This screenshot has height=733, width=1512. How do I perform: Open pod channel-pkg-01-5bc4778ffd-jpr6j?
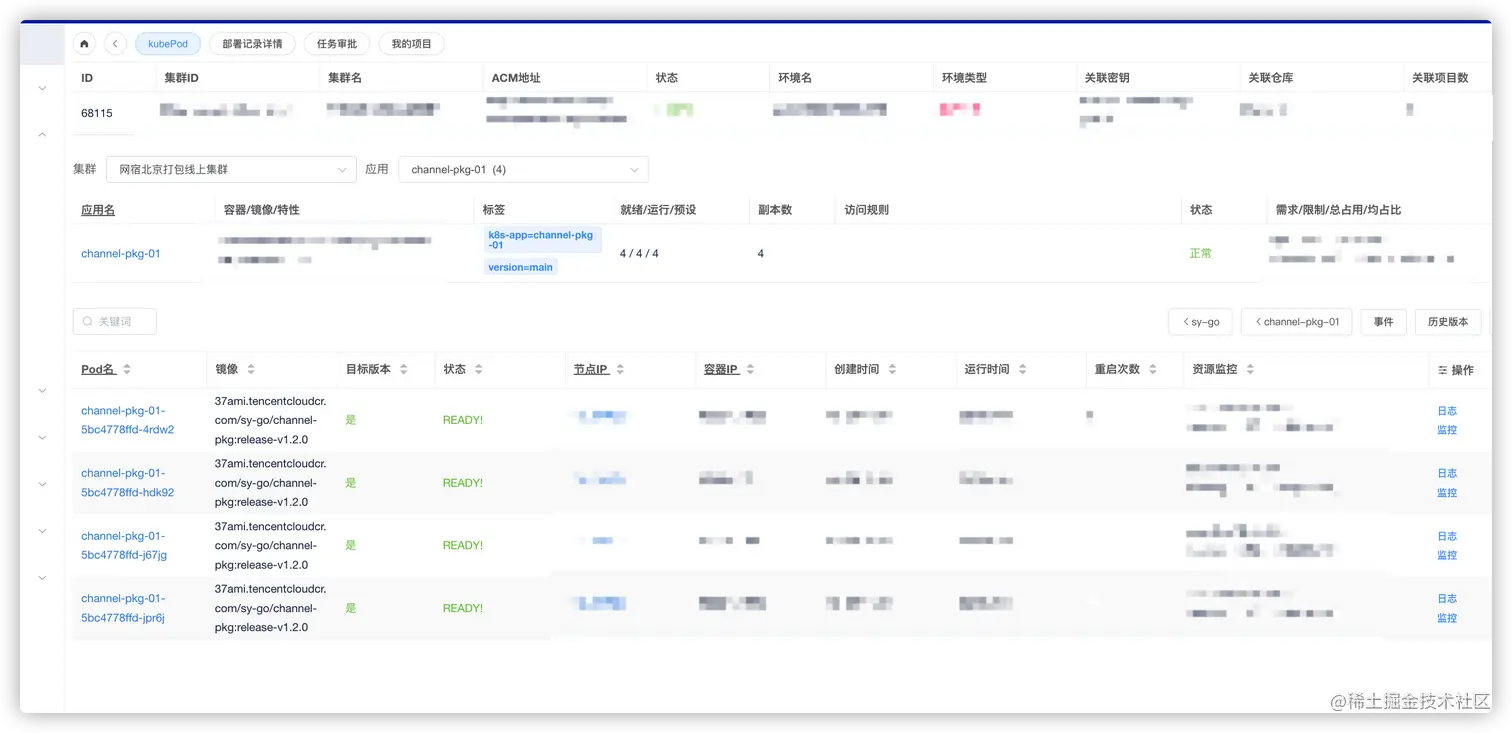coord(123,608)
